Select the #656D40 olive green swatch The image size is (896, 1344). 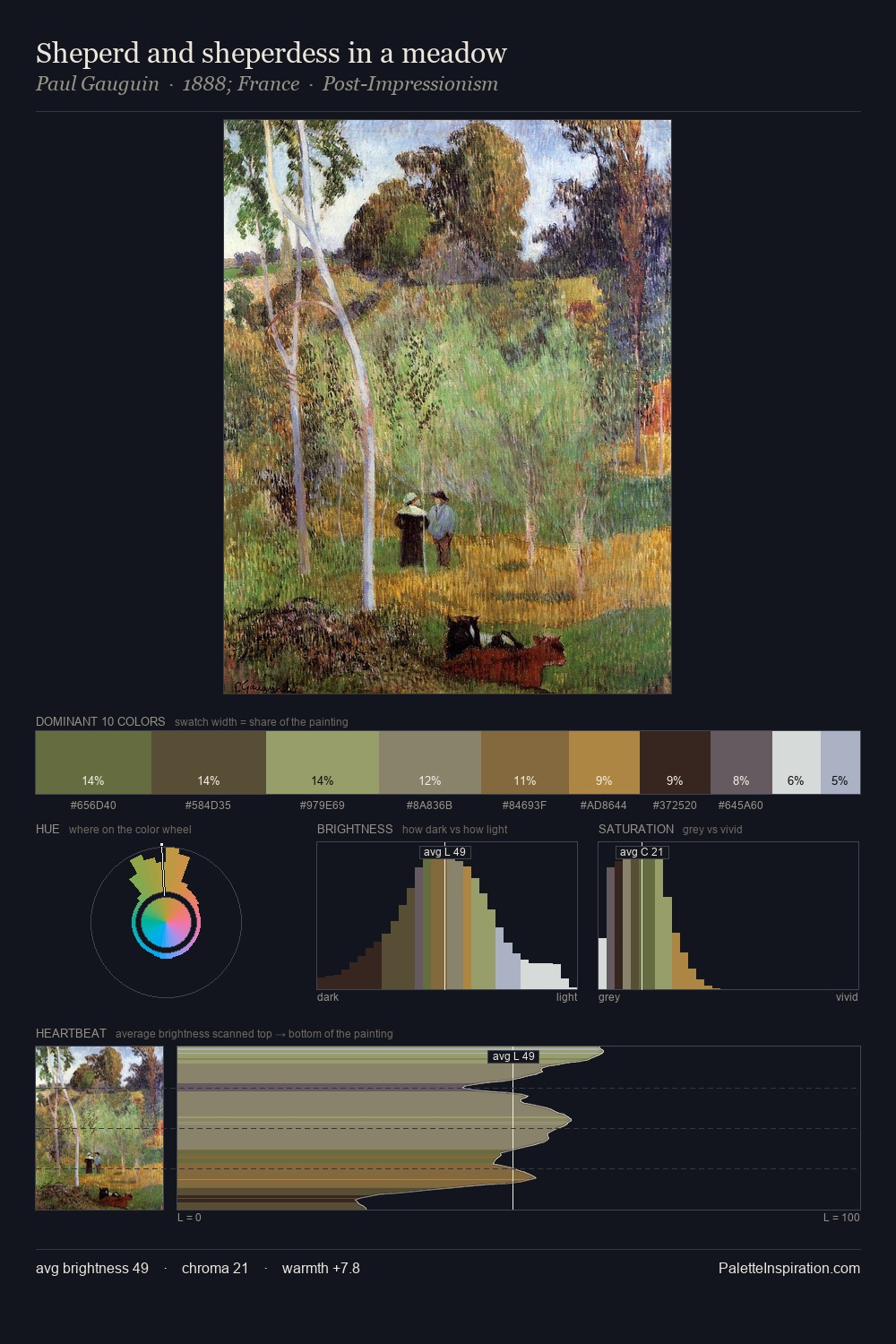(x=93, y=762)
